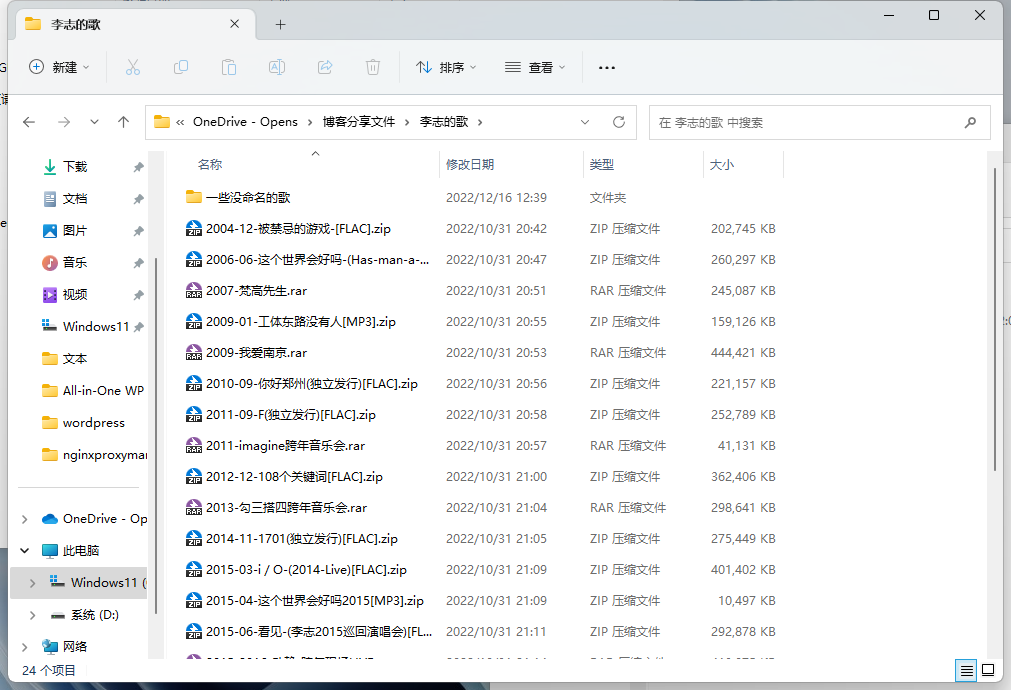Click the Paste icon in the toolbar
Image resolution: width=1011 pixels, height=690 pixels.
228,67
